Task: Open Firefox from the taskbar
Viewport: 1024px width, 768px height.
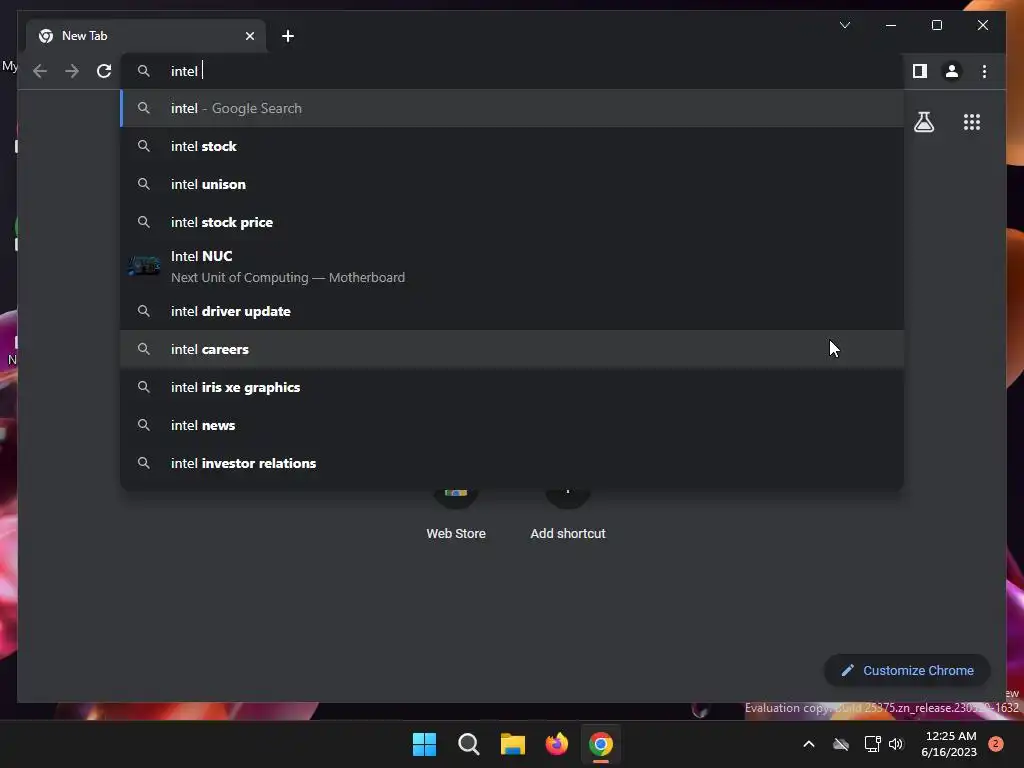Action: (x=556, y=744)
